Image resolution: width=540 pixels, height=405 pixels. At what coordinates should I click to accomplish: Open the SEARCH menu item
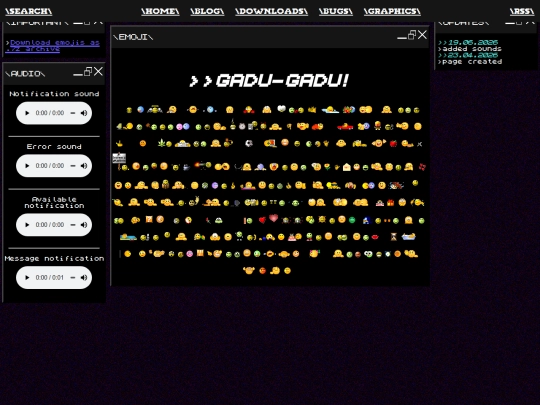coord(29,11)
